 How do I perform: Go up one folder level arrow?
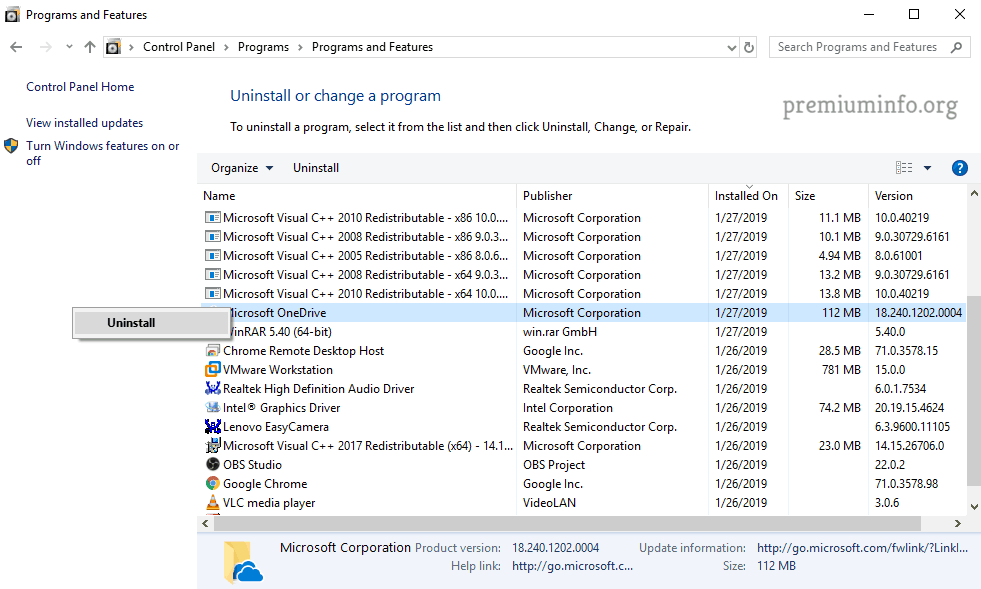(x=90, y=47)
